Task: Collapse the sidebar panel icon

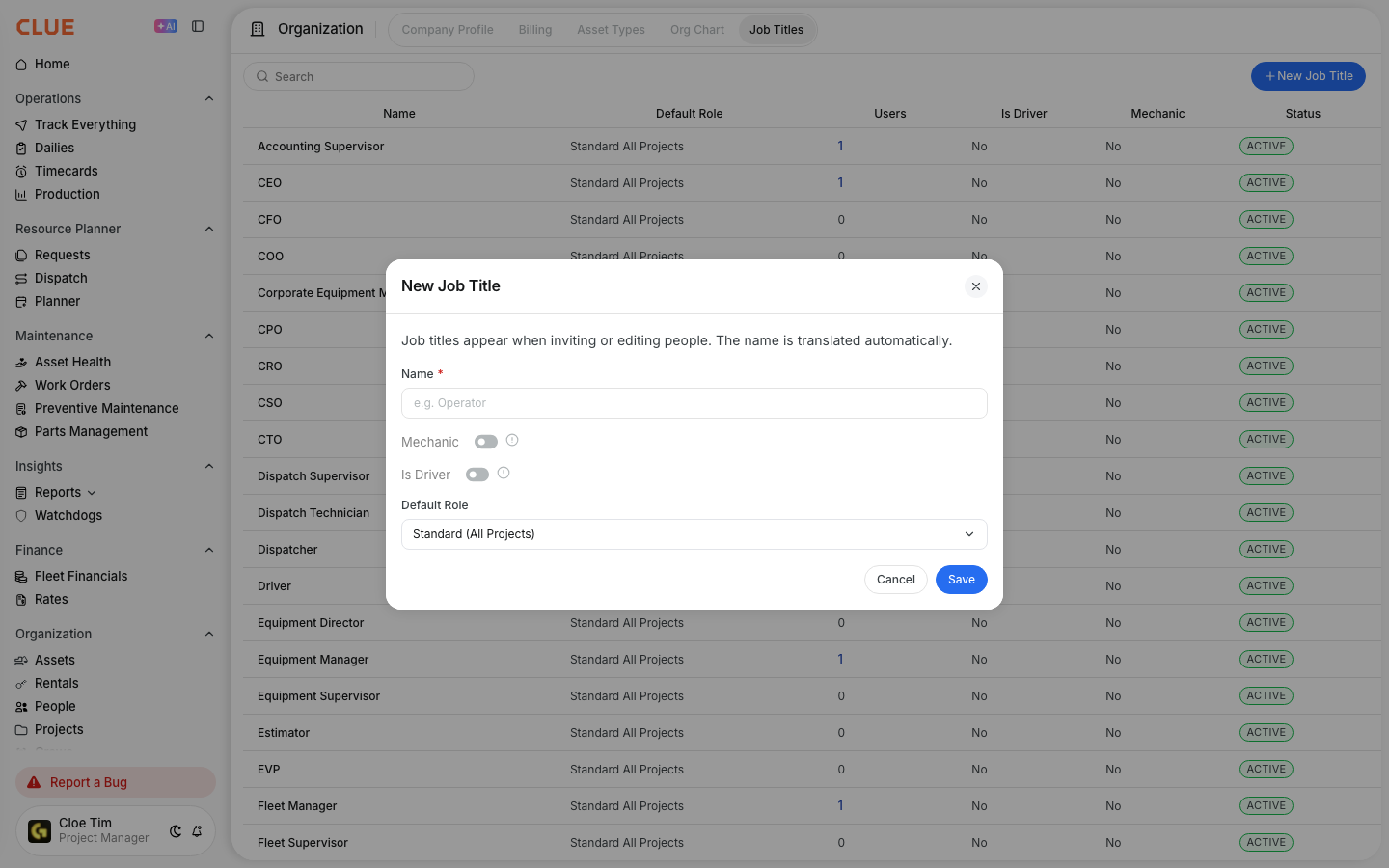Action: [x=198, y=26]
